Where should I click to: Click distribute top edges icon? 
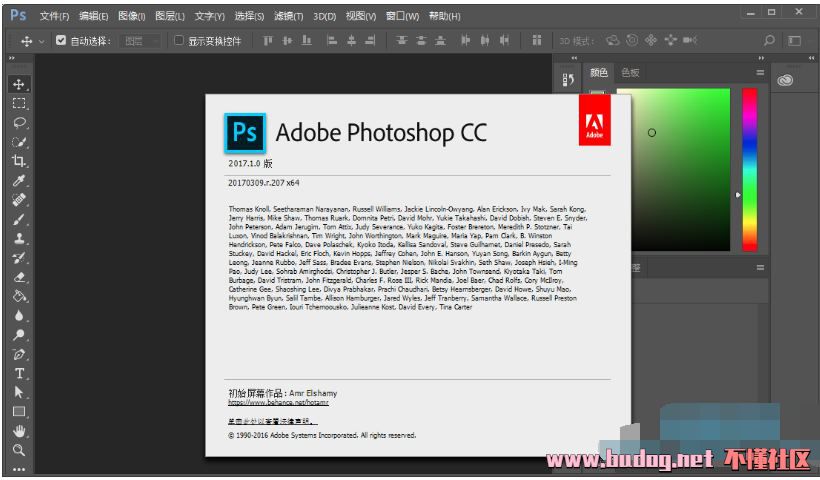click(402, 40)
